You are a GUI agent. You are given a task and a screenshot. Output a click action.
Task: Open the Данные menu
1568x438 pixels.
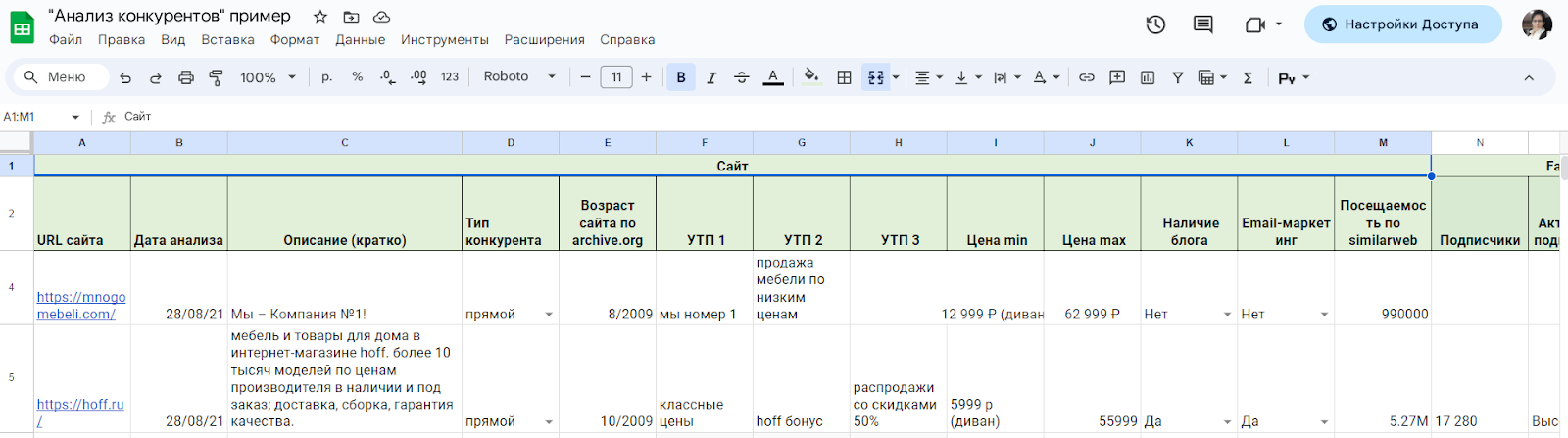pyautogui.click(x=360, y=40)
